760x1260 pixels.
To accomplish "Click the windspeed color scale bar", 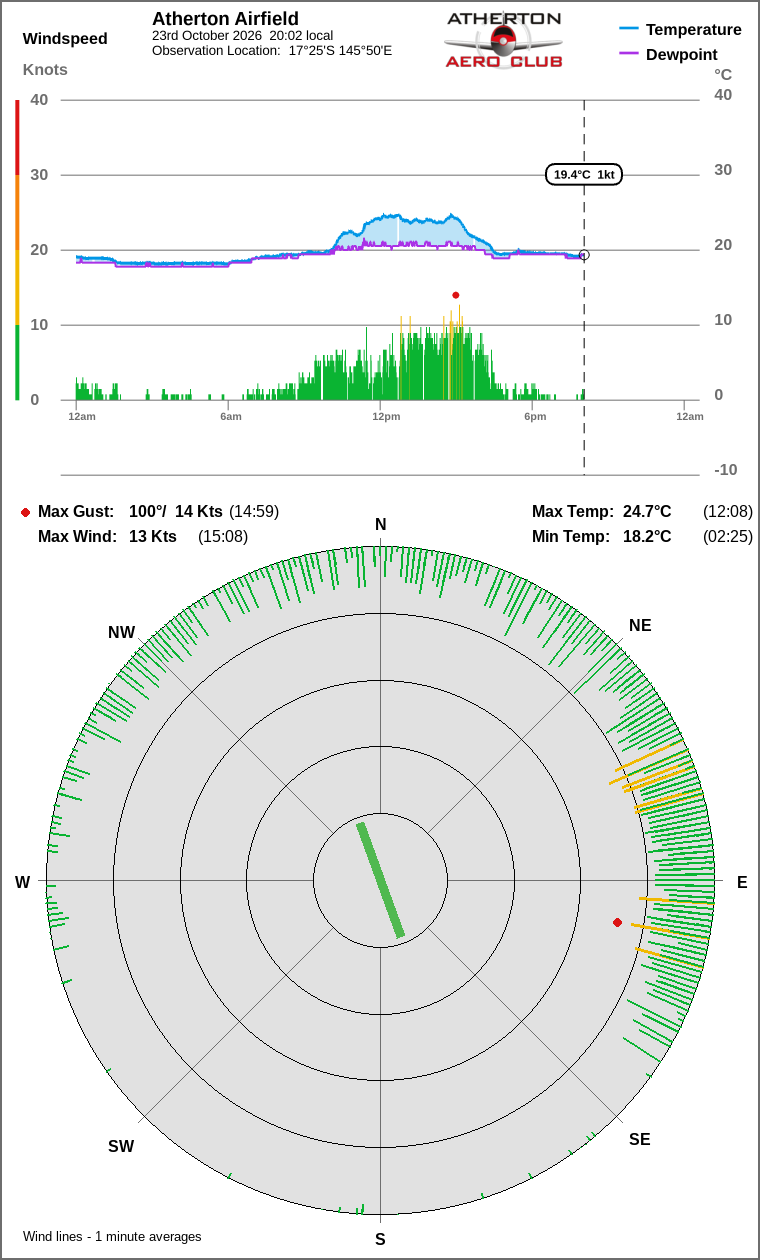I will coord(17,250).
